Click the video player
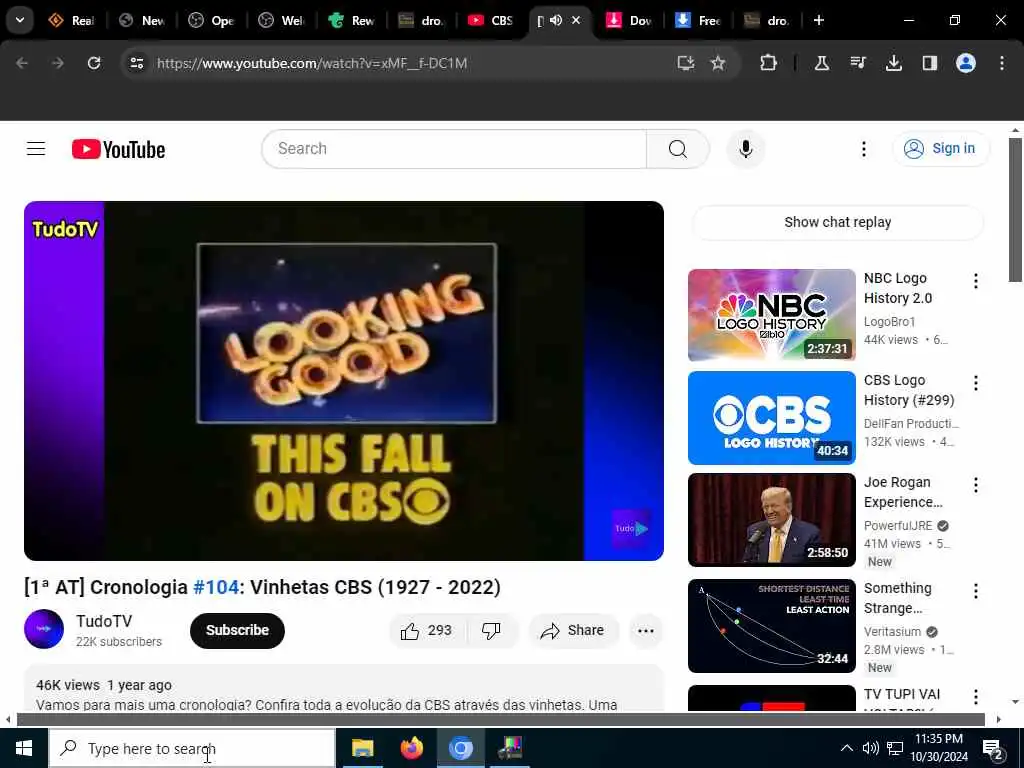Viewport: 1024px width, 768px height. click(344, 381)
